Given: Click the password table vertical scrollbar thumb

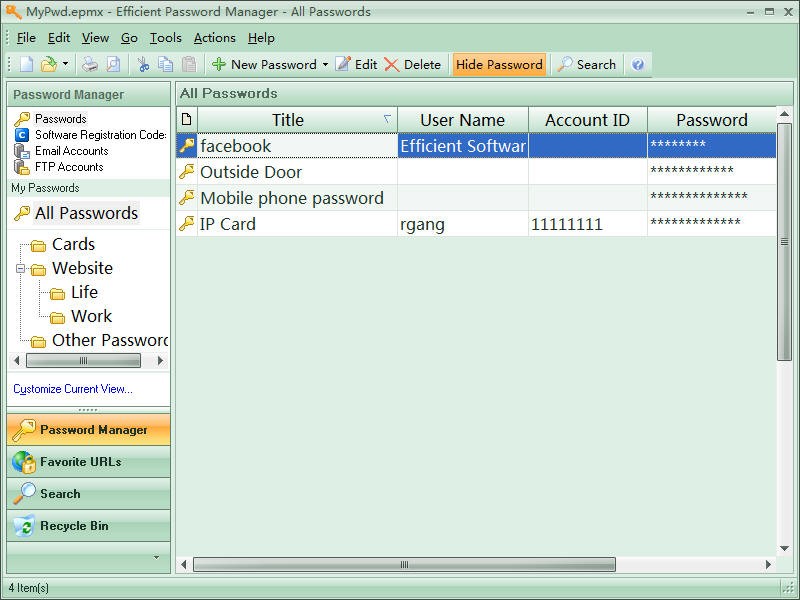Looking at the screenshot, I should coord(784,242).
